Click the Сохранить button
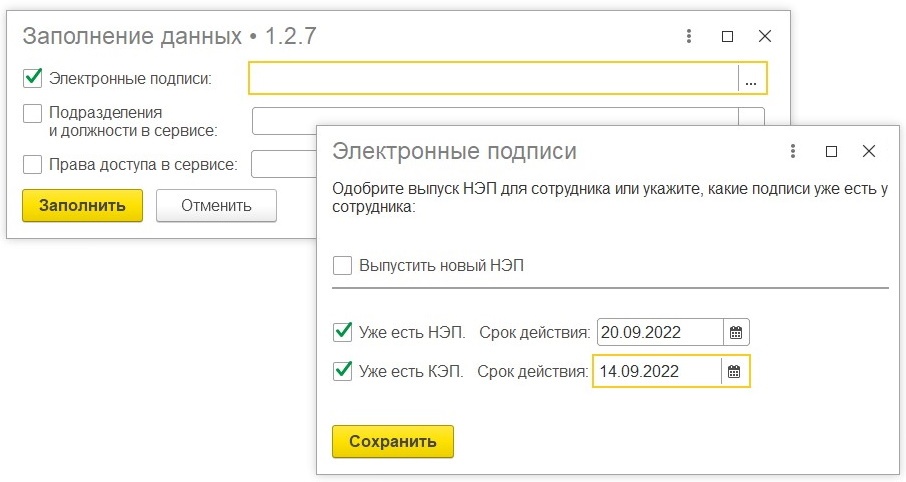Screen dimensions: 906x482 click(393, 442)
